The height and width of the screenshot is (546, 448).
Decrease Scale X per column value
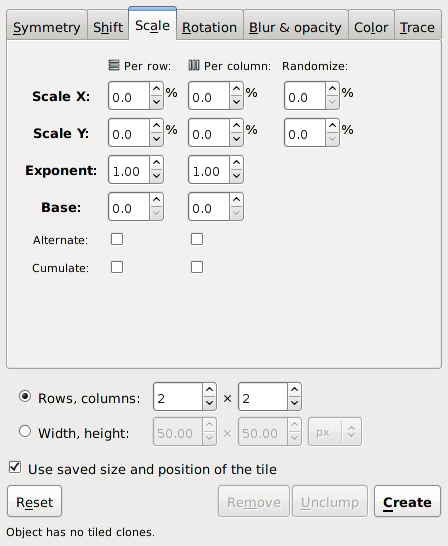pos(237,102)
